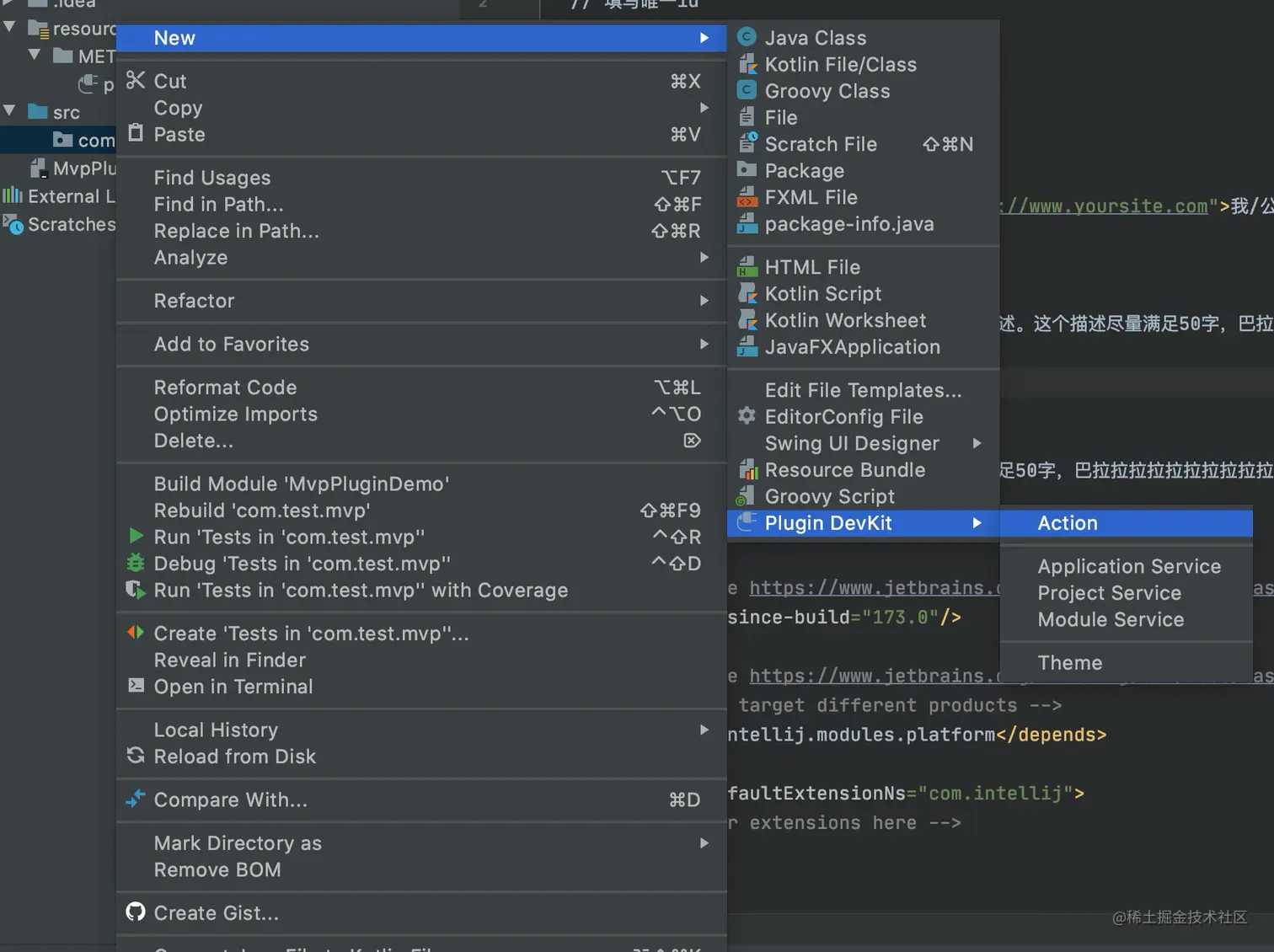Click the since-build="173.0" code text
The image size is (1274, 952).
pos(843,617)
